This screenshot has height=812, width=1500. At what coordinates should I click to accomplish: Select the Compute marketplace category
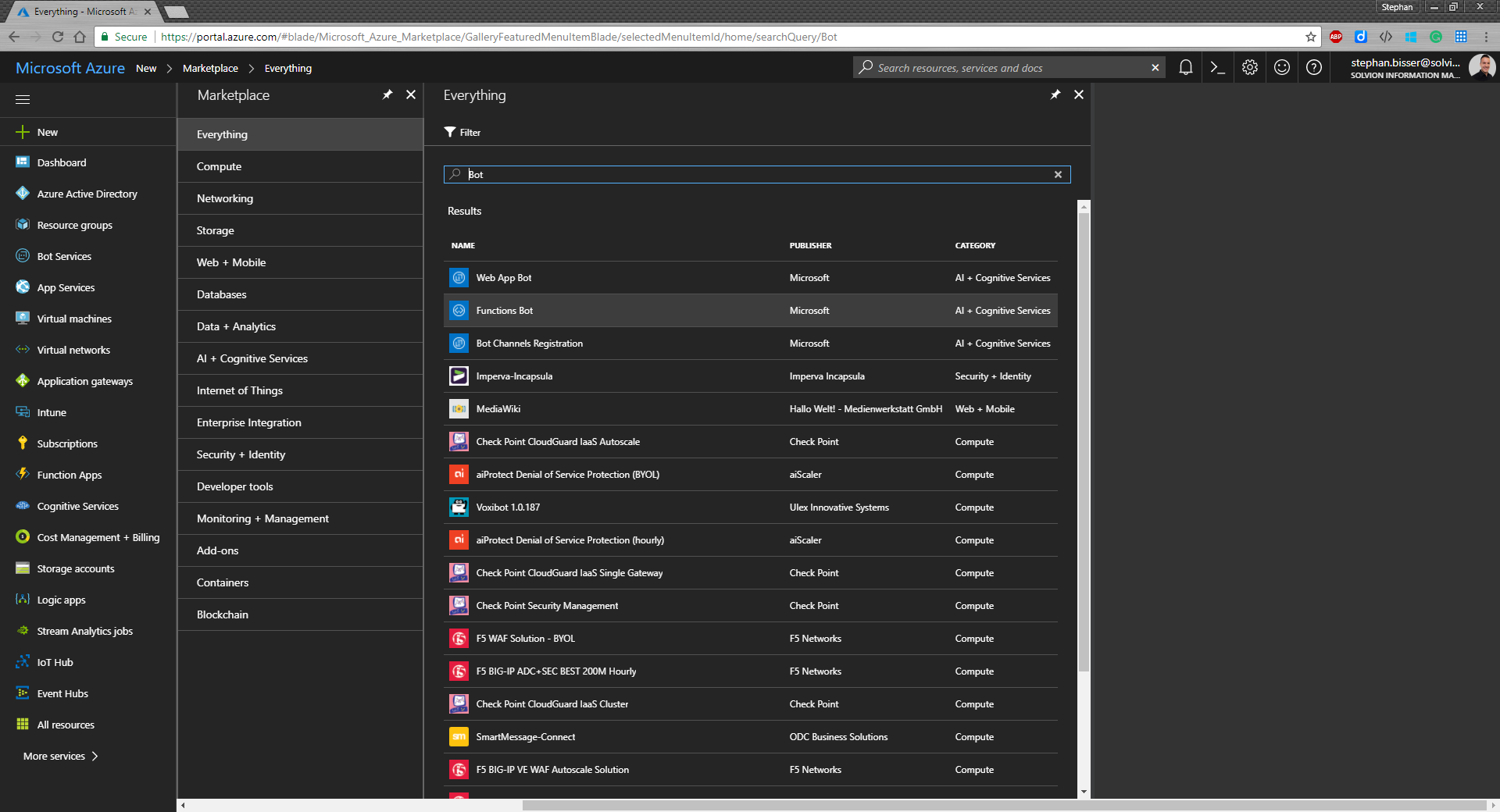pos(300,166)
